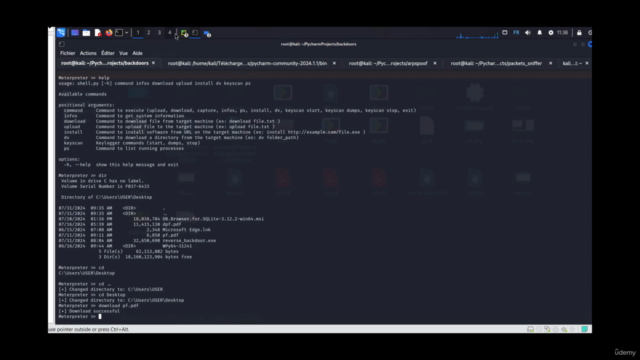Click the 'Meterpreter >> dir' command line
The image size is (640, 360).
(x=82, y=176)
